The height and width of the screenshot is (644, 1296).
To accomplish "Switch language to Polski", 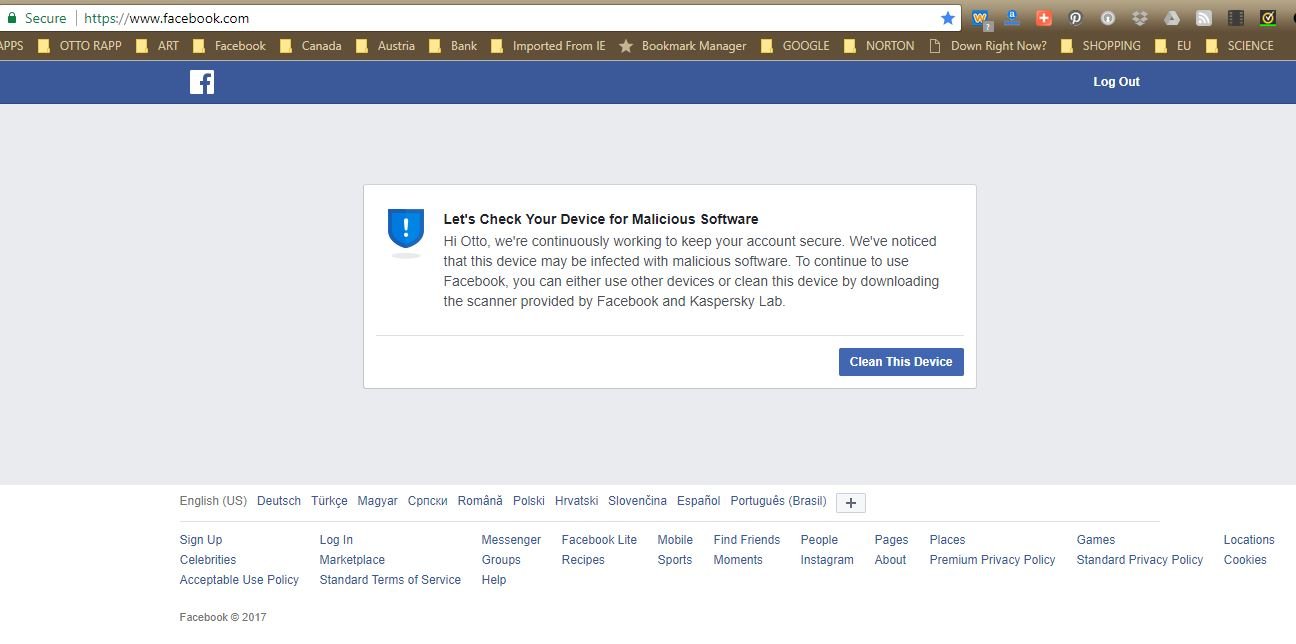I will 529,501.
